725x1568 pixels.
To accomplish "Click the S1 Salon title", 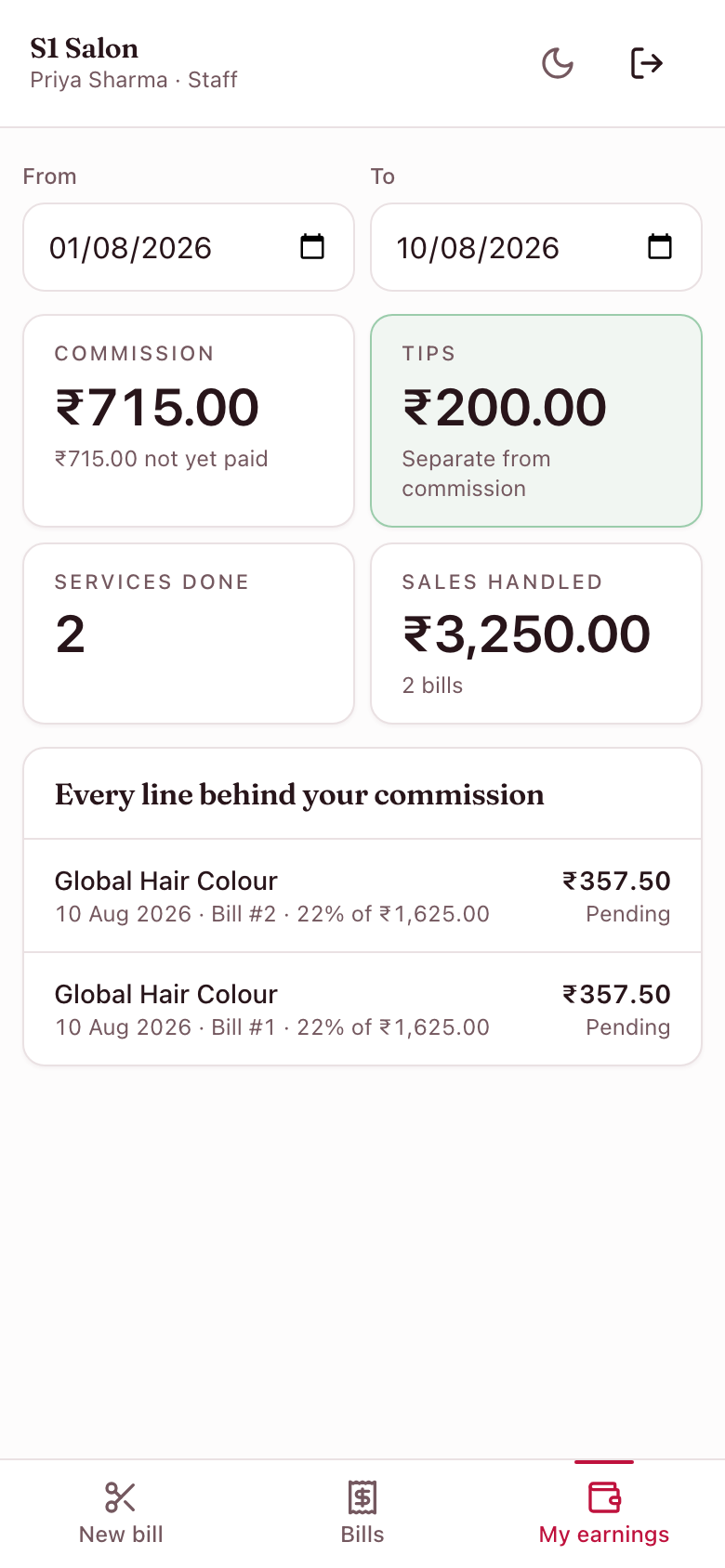I will 85,48.
